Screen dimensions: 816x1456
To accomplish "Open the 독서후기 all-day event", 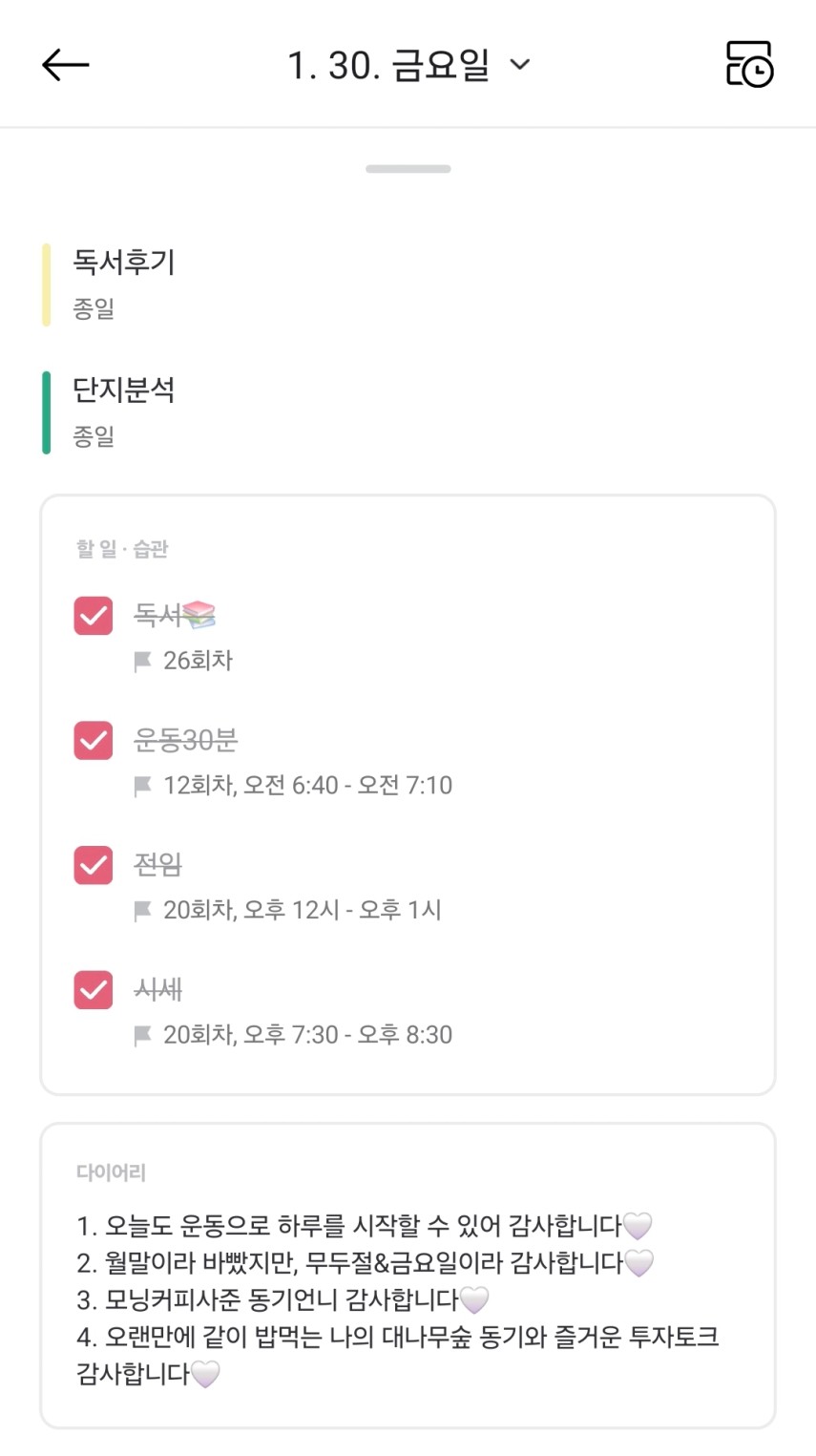I will [x=124, y=262].
